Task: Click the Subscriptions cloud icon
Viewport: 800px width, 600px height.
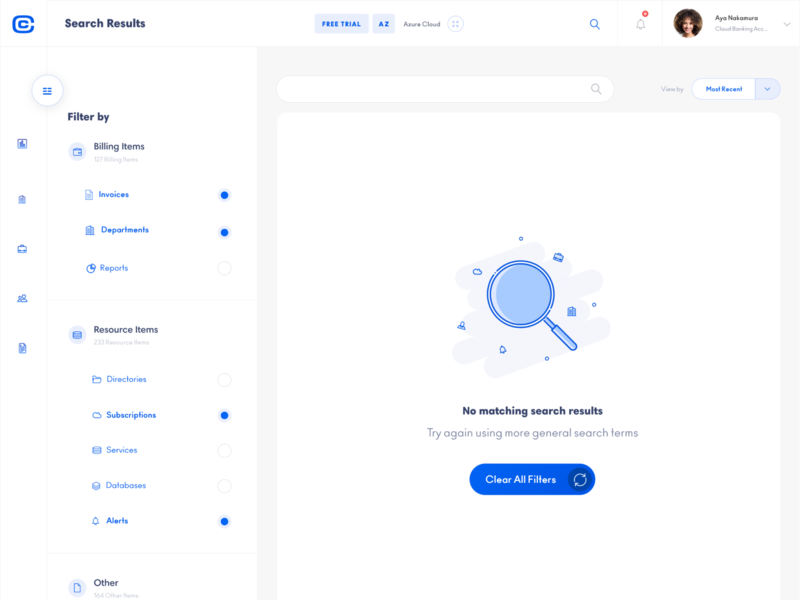Action: pos(96,415)
